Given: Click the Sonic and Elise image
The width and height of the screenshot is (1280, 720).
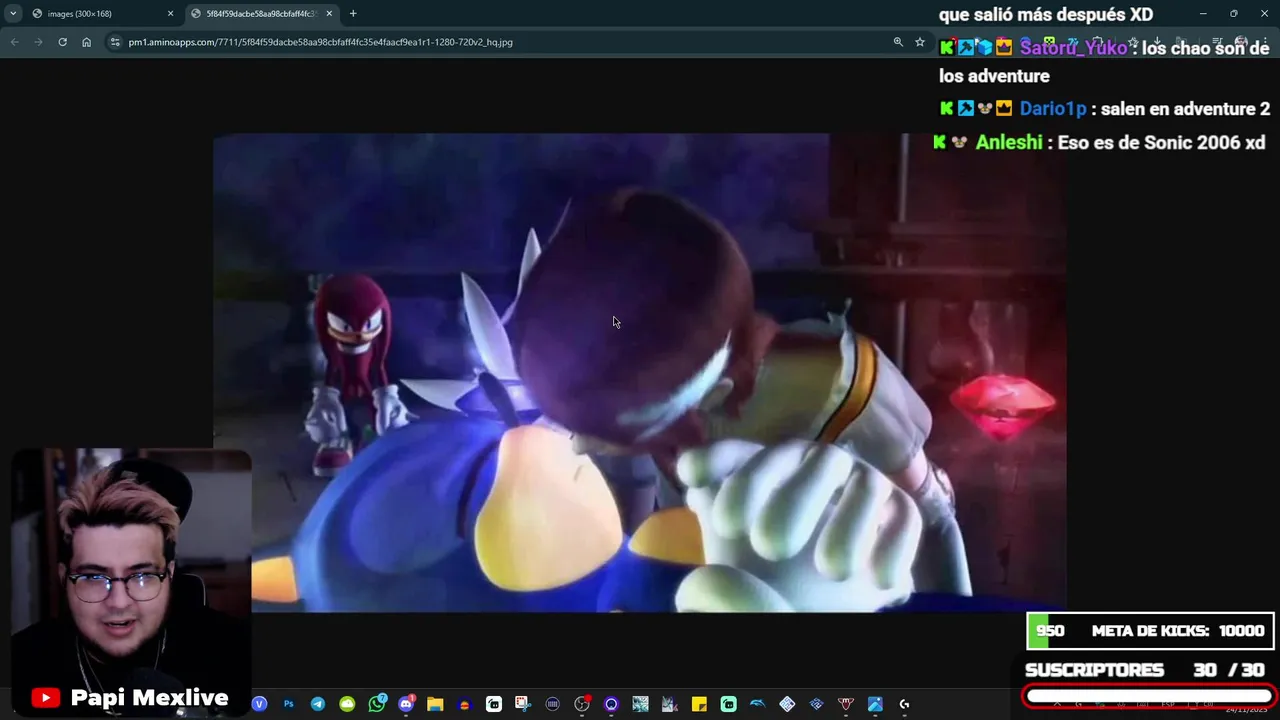Looking at the screenshot, I should 640,373.
